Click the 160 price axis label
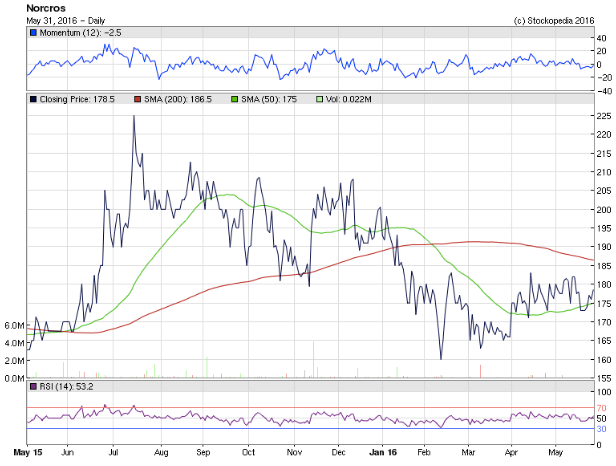The height and width of the screenshot is (466, 616). click(604, 360)
